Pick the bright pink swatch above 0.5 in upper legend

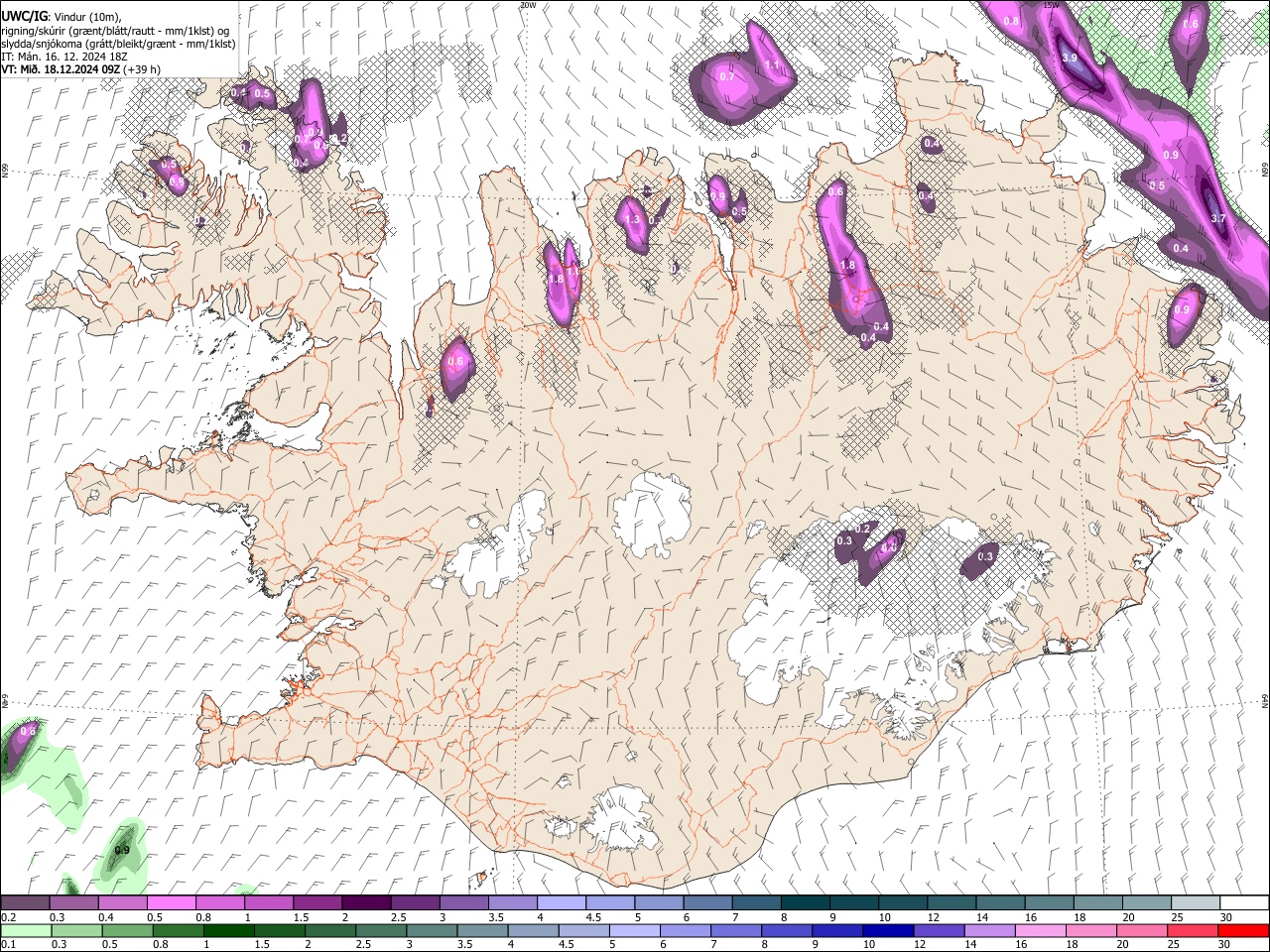click(171, 903)
